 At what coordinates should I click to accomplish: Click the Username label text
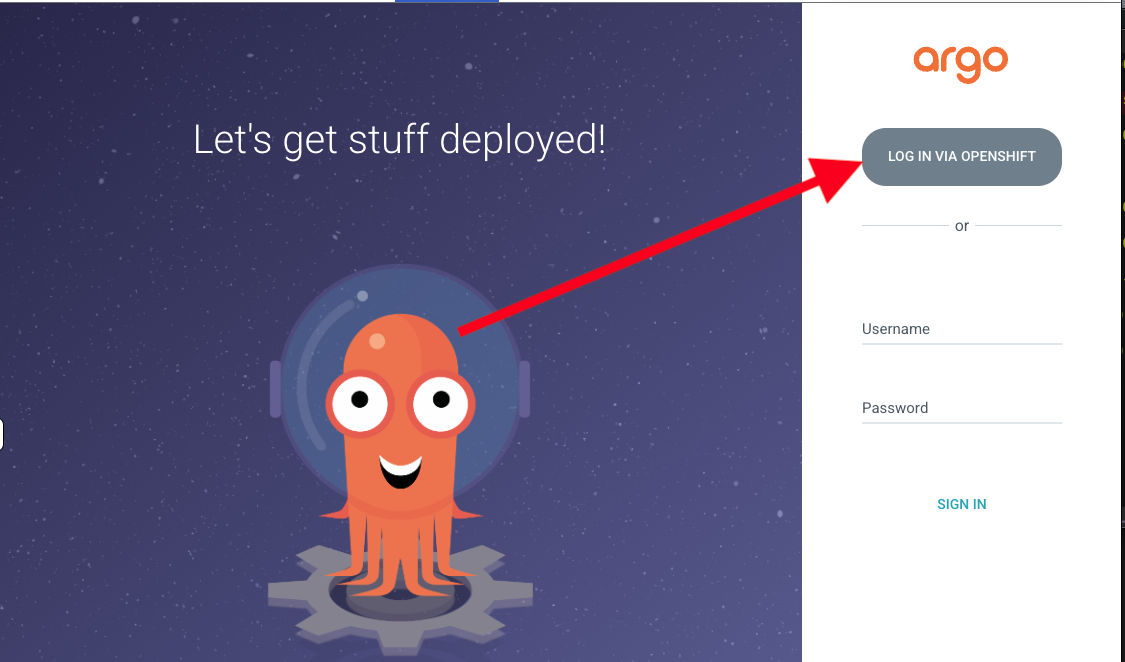point(895,329)
